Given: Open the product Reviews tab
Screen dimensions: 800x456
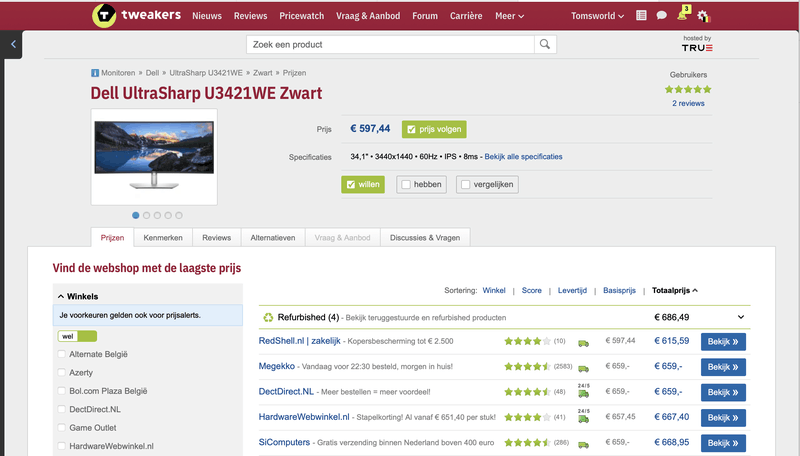Looking at the screenshot, I should (216, 238).
